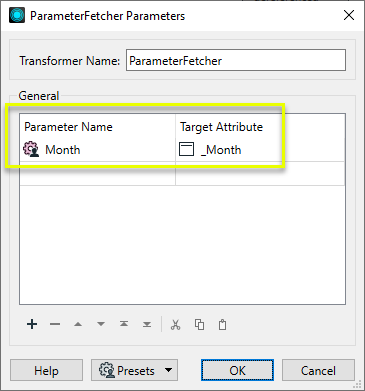365x391 pixels.
Task: Remove the selected row with minus icon
Action: tap(55, 324)
